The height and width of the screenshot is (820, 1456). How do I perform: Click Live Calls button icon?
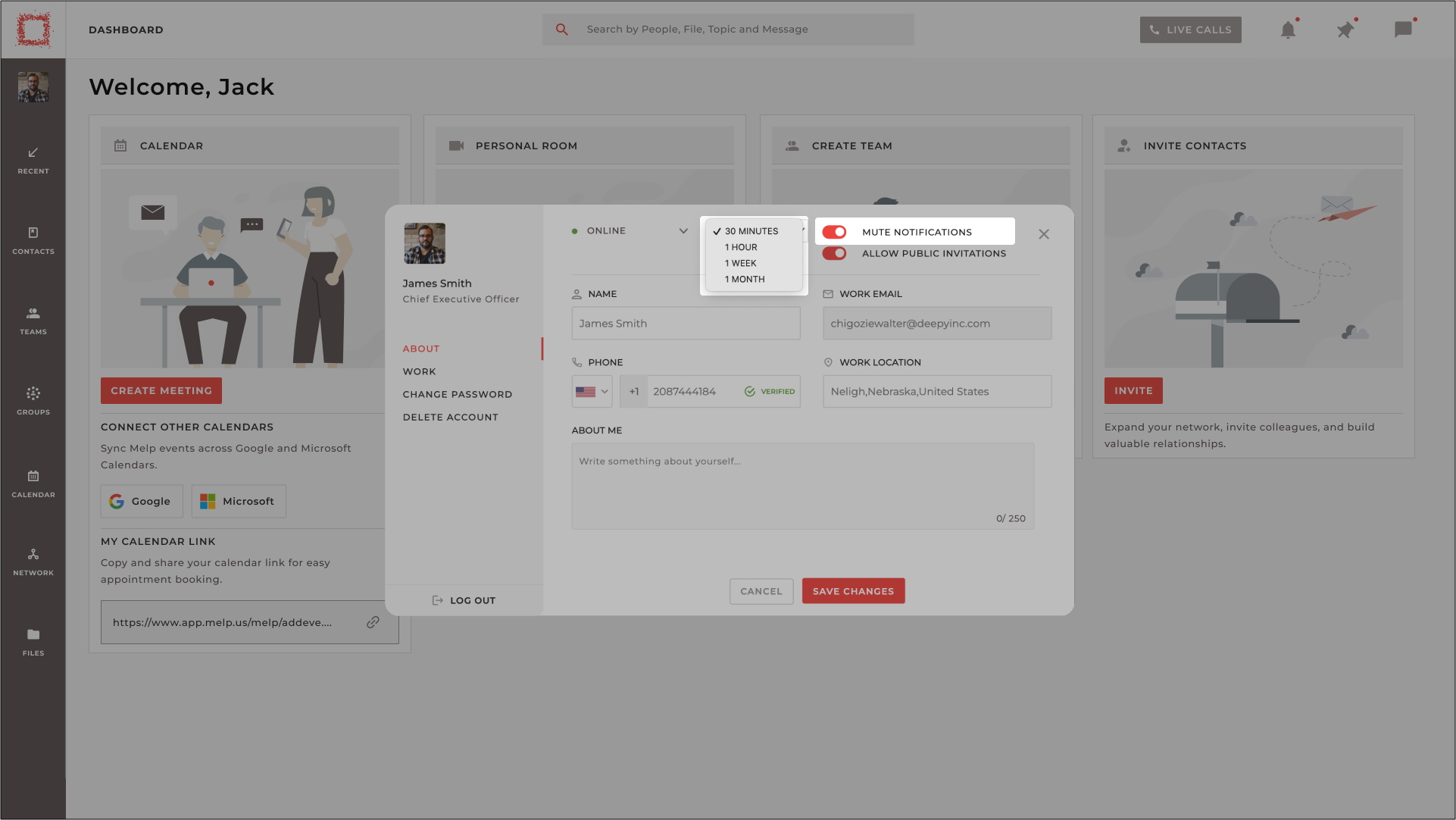click(1154, 29)
